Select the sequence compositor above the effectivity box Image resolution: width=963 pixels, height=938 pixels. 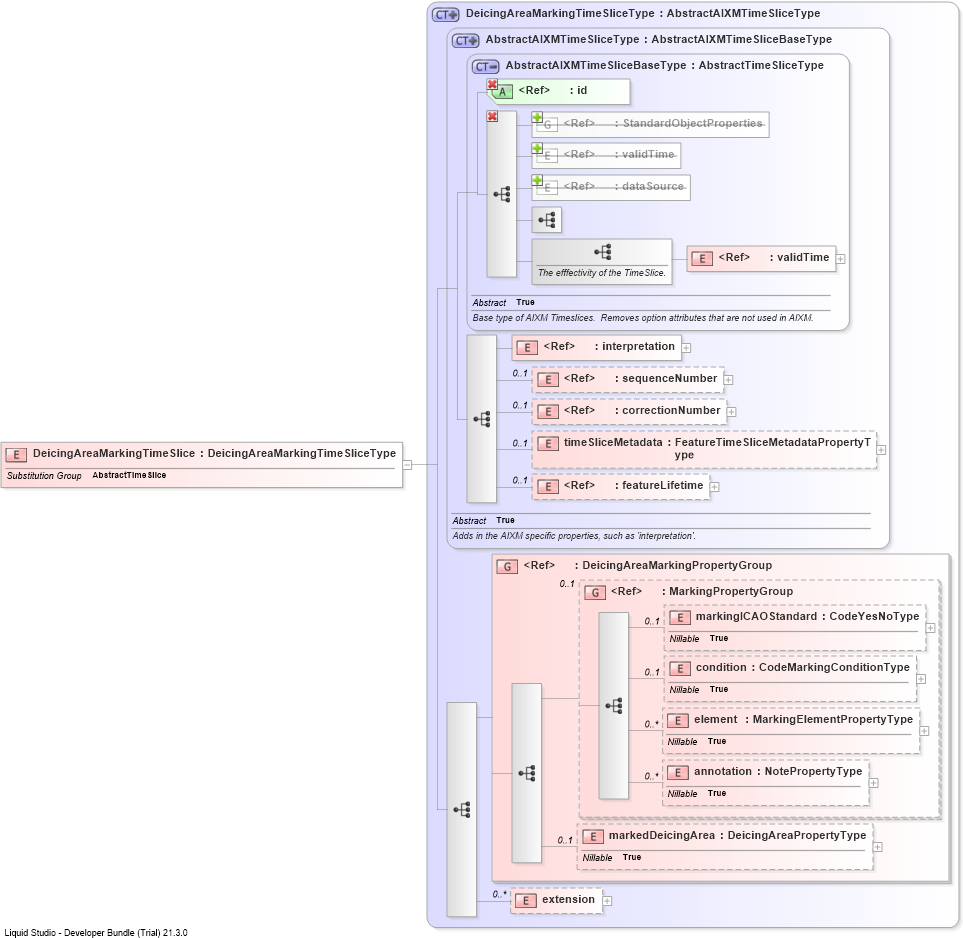[x=547, y=220]
